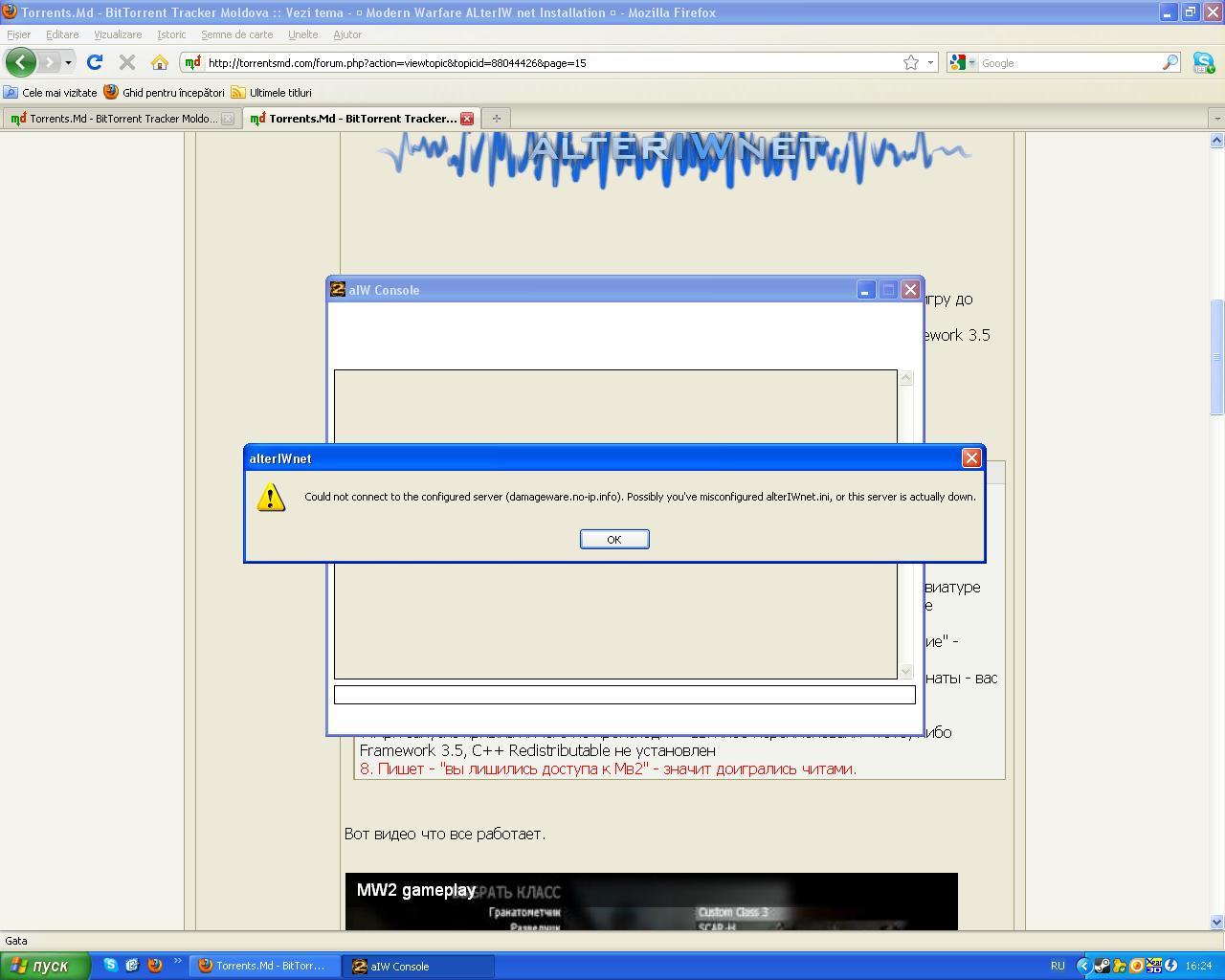Bookmark this page with the star icon

pyautogui.click(x=911, y=62)
